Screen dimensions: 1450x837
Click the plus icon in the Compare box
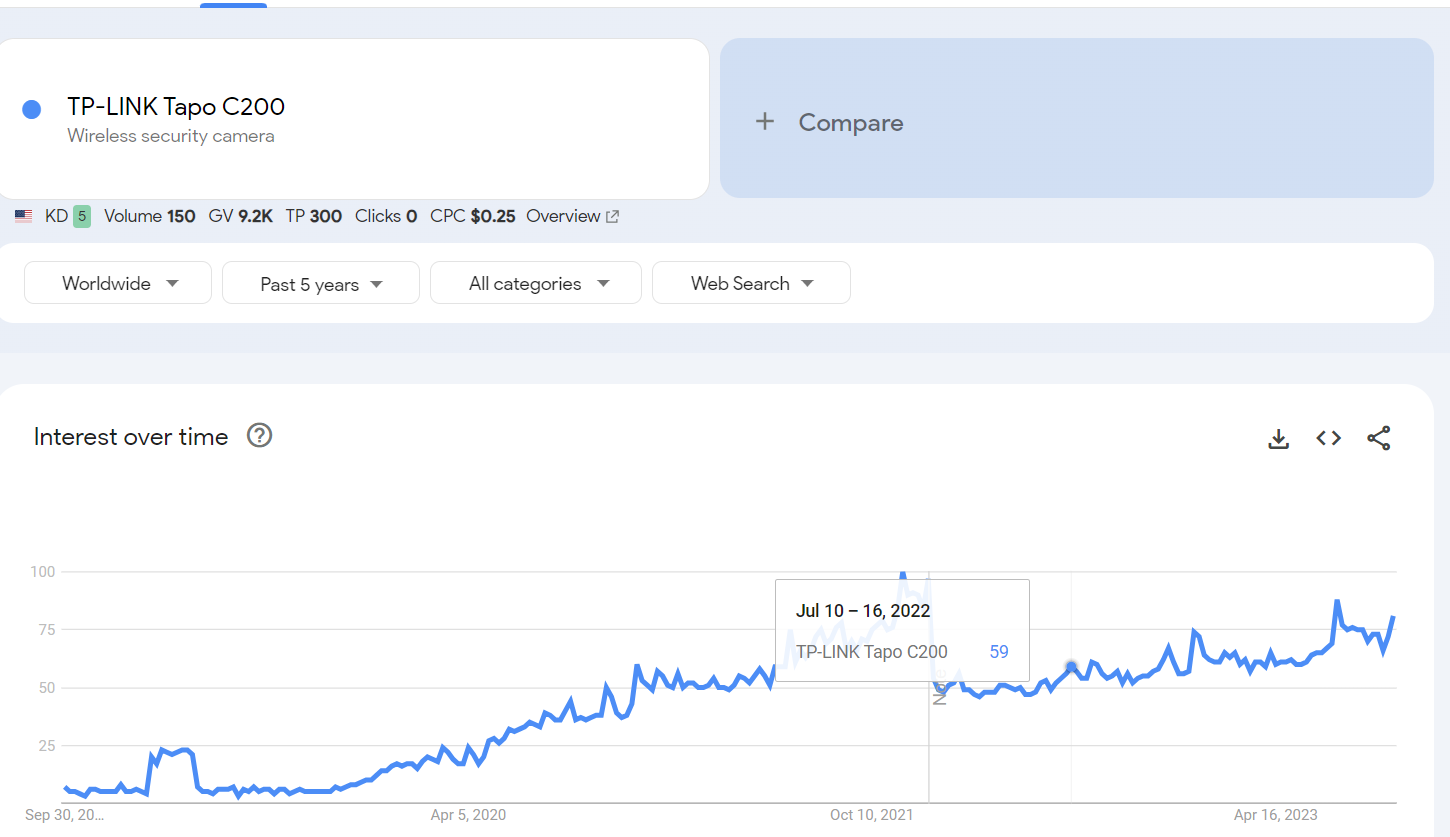pos(765,122)
